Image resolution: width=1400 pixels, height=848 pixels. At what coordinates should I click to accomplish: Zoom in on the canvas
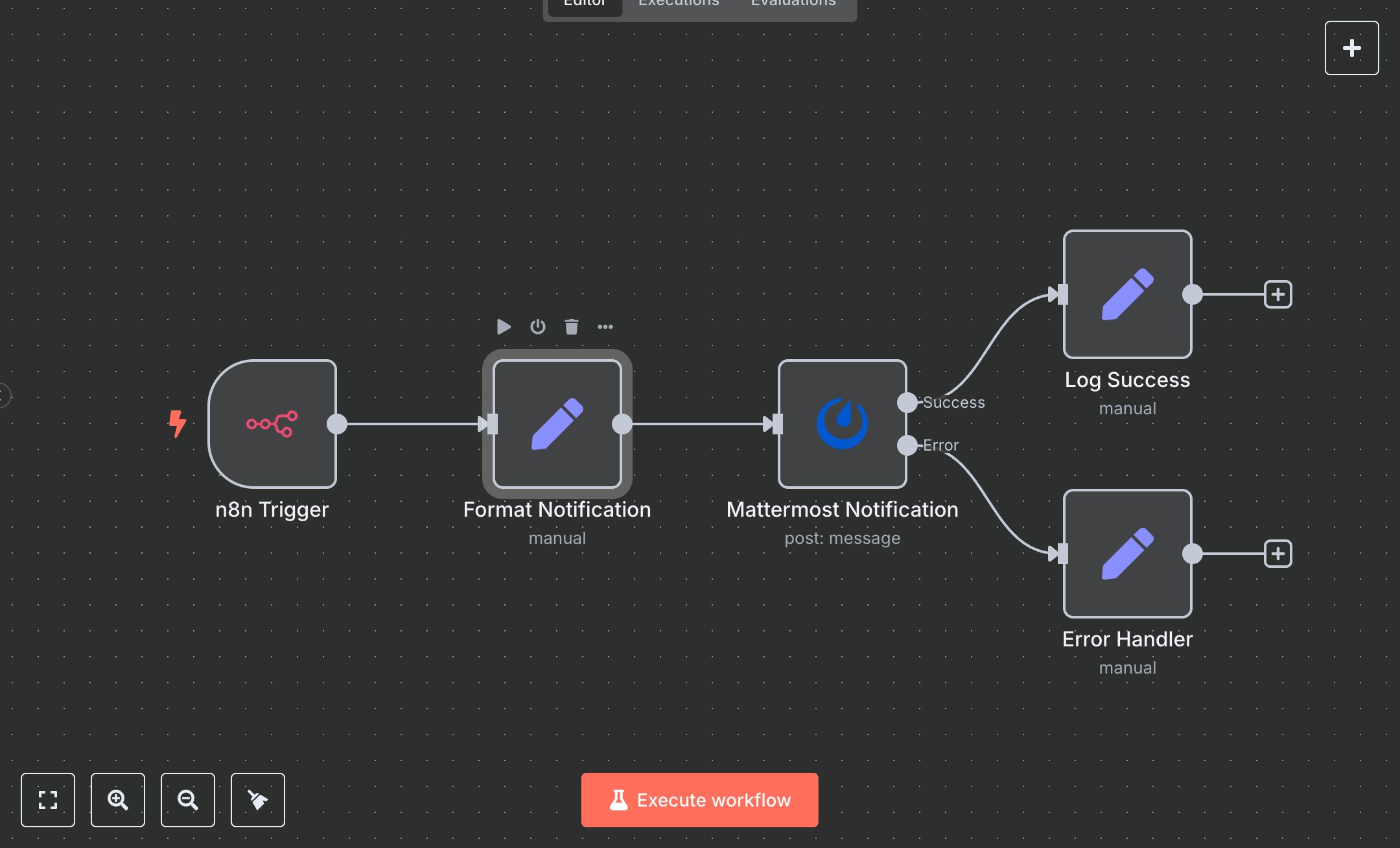click(117, 800)
